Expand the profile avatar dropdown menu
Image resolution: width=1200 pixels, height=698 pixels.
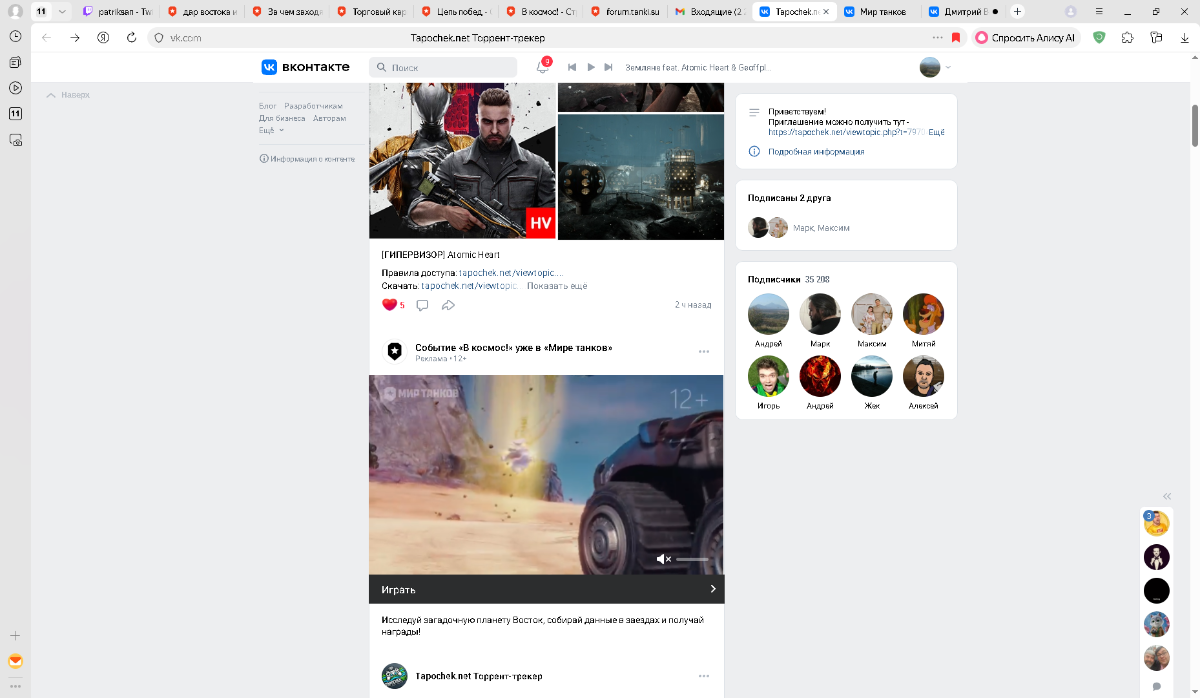pyautogui.click(x=936, y=67)
